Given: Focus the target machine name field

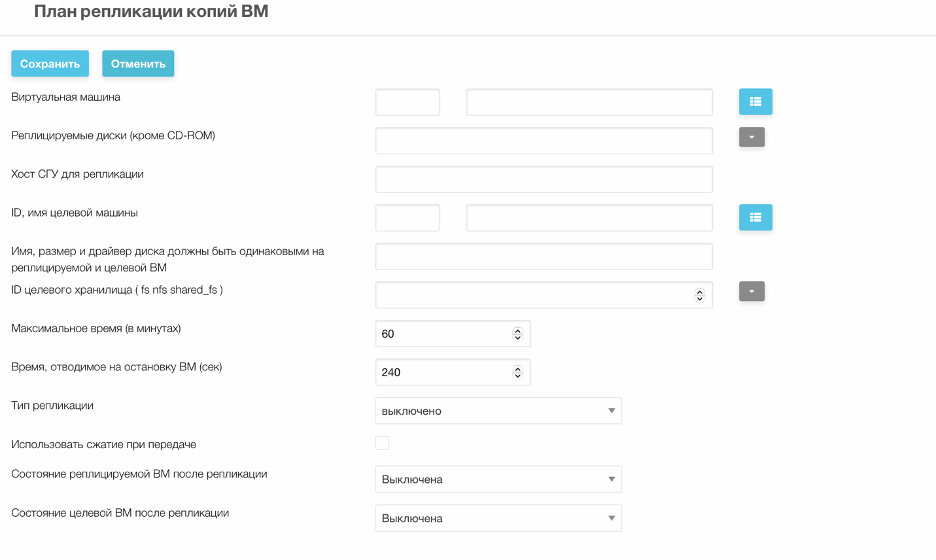Looking at the screenshot, I should click(x=589, y=218).
